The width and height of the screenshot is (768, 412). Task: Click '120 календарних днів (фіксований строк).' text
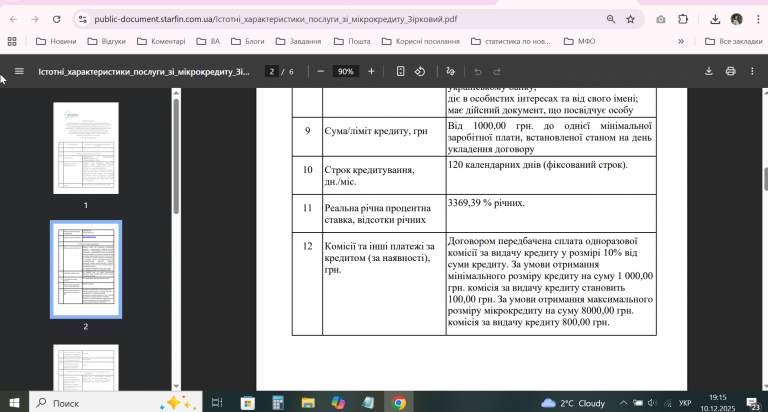click(537, 165)
